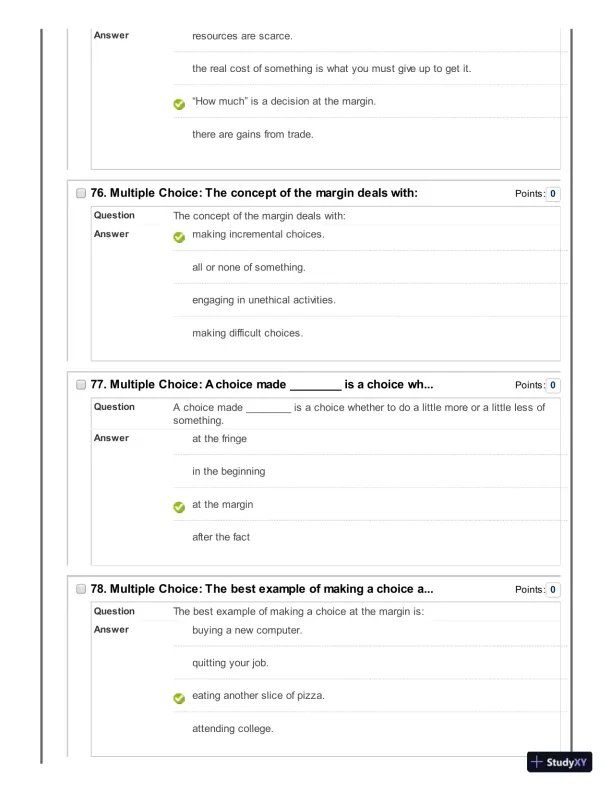The height and width of the screenshot is (792, 612).
Task: Click green checkmark beside at the margin
Action: coord(178,506)
